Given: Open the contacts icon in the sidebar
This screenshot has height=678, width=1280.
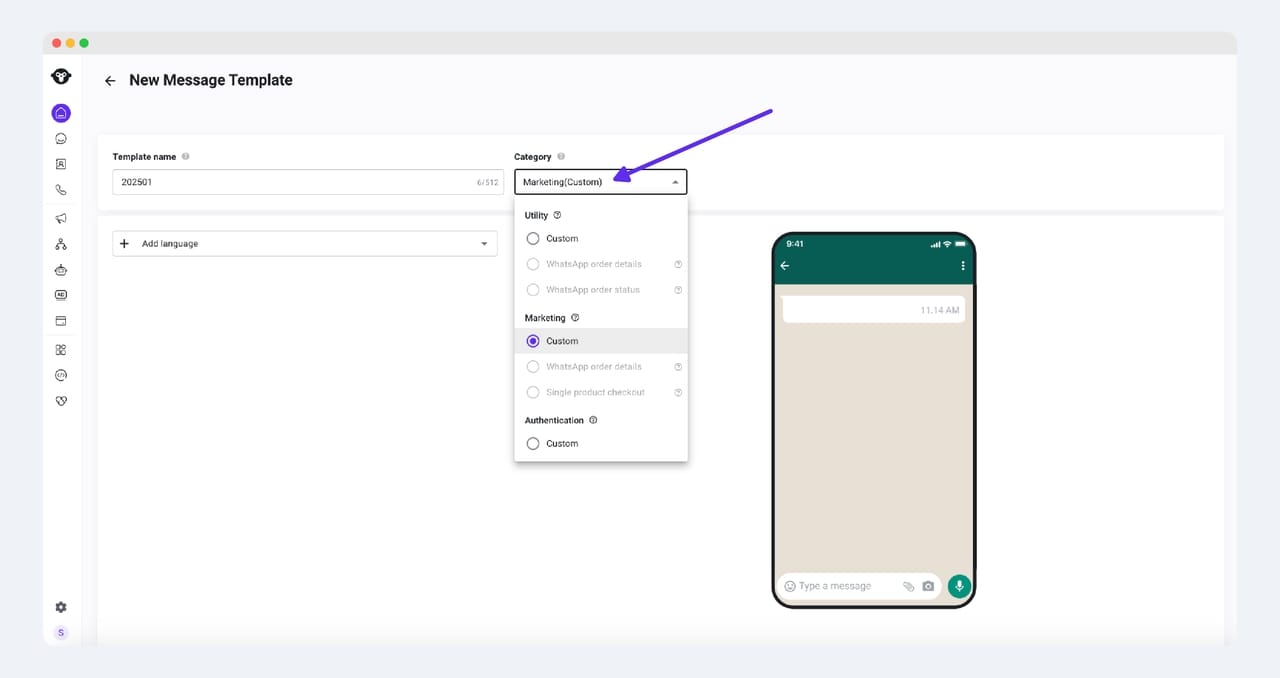Looking at the screenshot, I should pyautogui.click(x=61, y=164).
